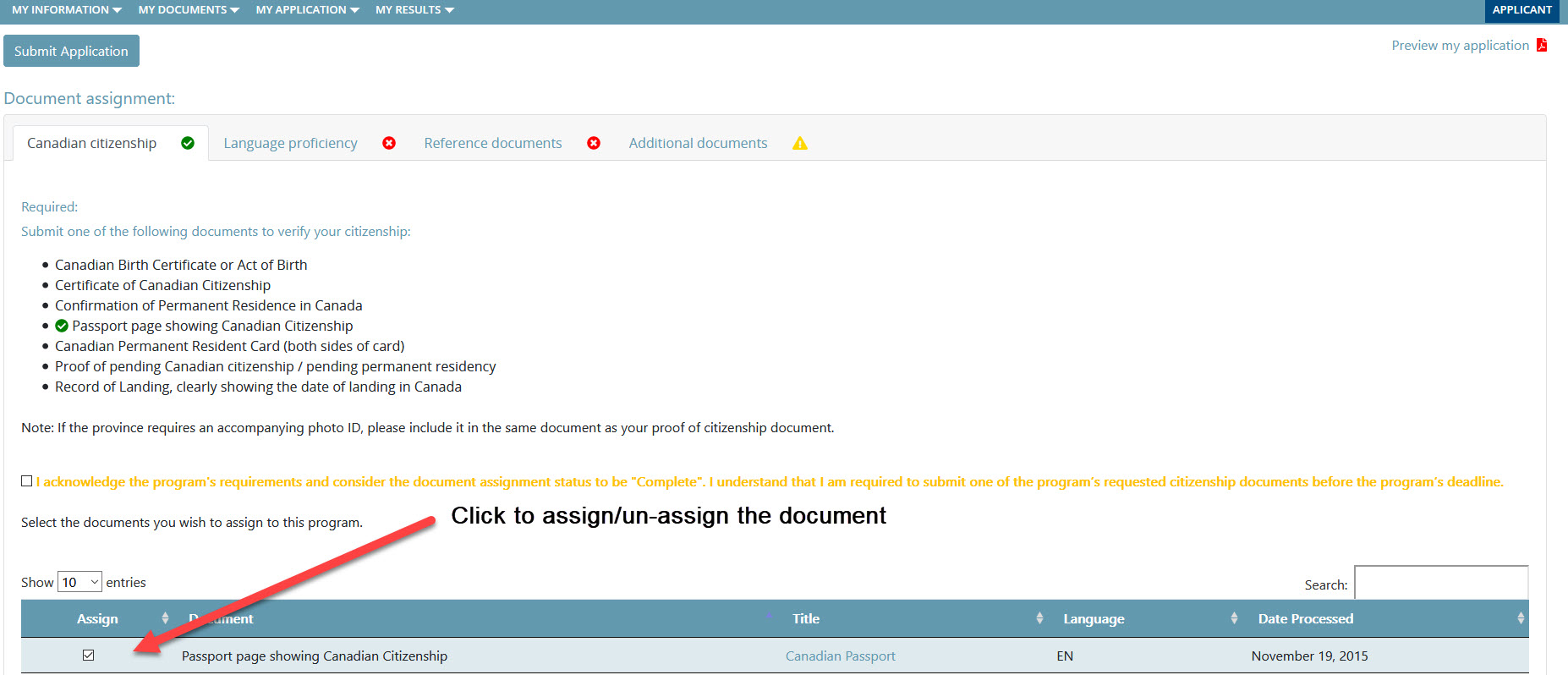1568x675 pixels.
Task: Switch to the Language proficiency tab
Action: tap(290, 143)
